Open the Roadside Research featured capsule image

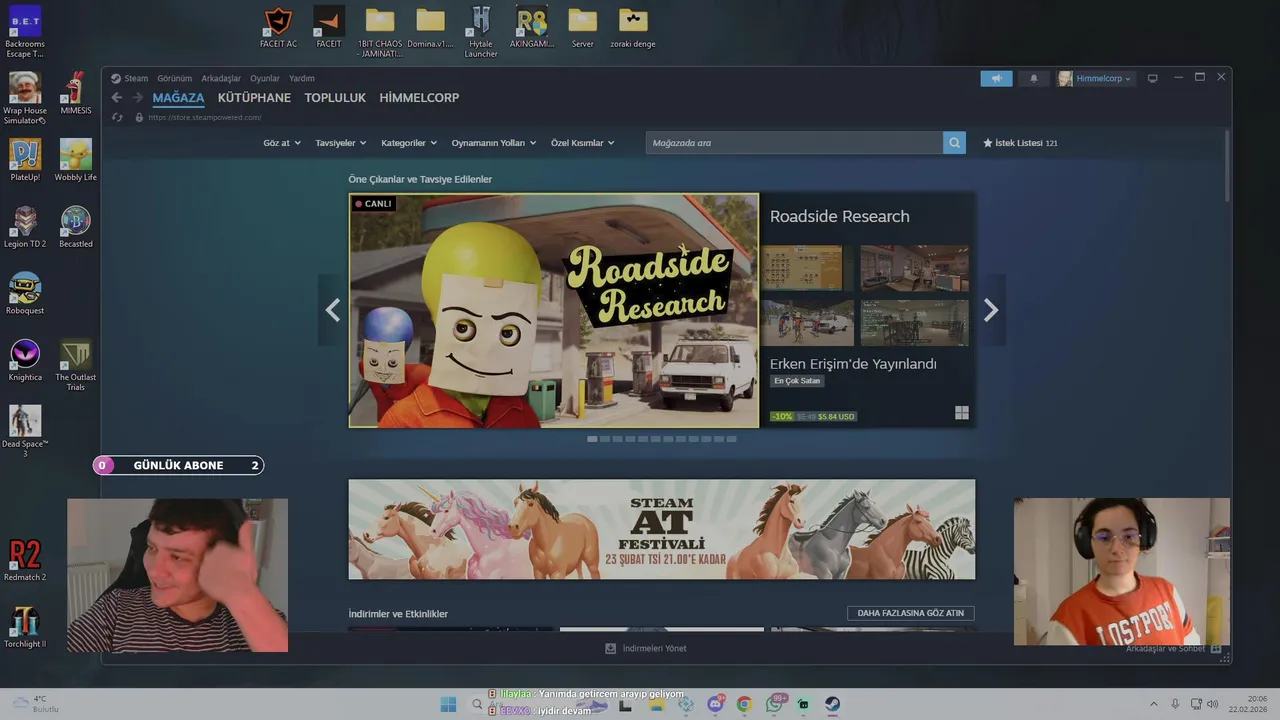(x=554, y=310)
